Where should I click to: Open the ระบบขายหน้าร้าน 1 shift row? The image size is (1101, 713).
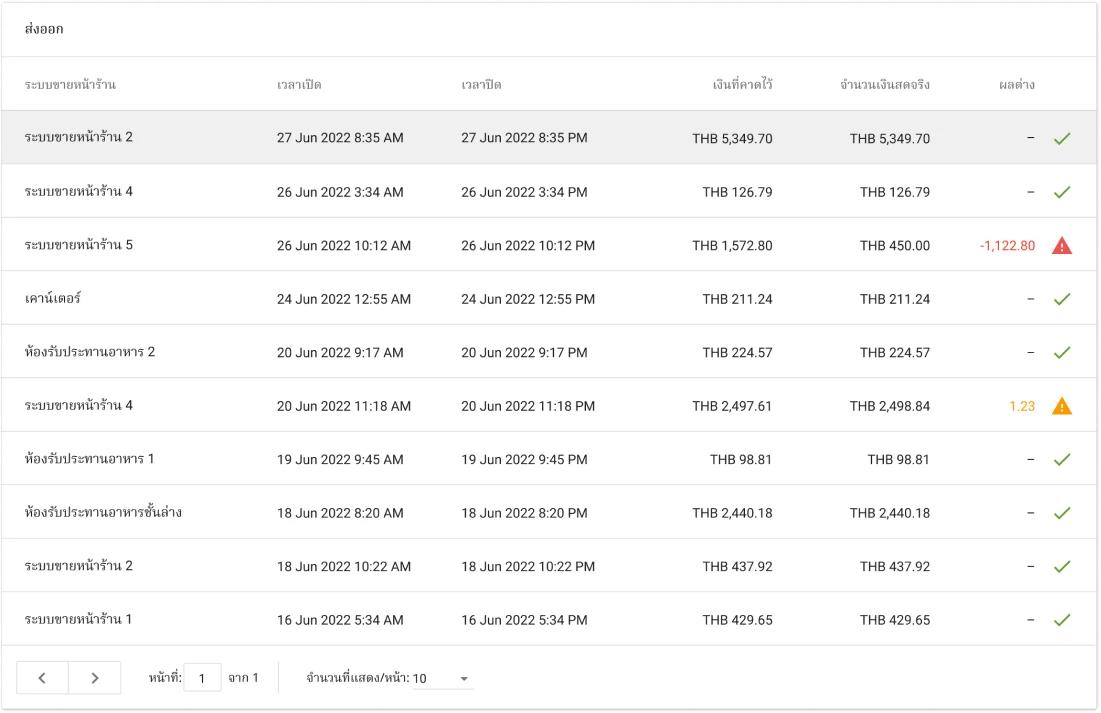tap(78, 620)
